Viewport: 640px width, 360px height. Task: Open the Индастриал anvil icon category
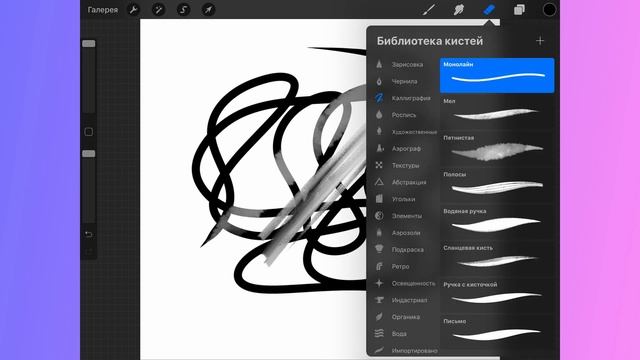point(379,300)
